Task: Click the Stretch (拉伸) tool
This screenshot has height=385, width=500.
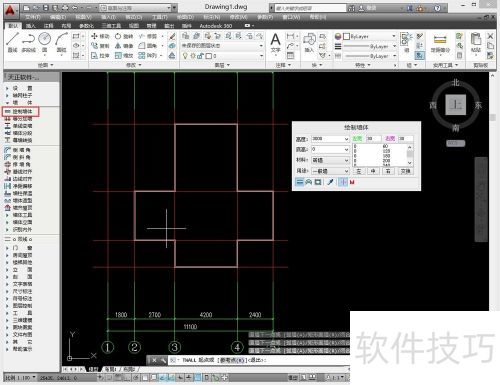Action: 100,56
